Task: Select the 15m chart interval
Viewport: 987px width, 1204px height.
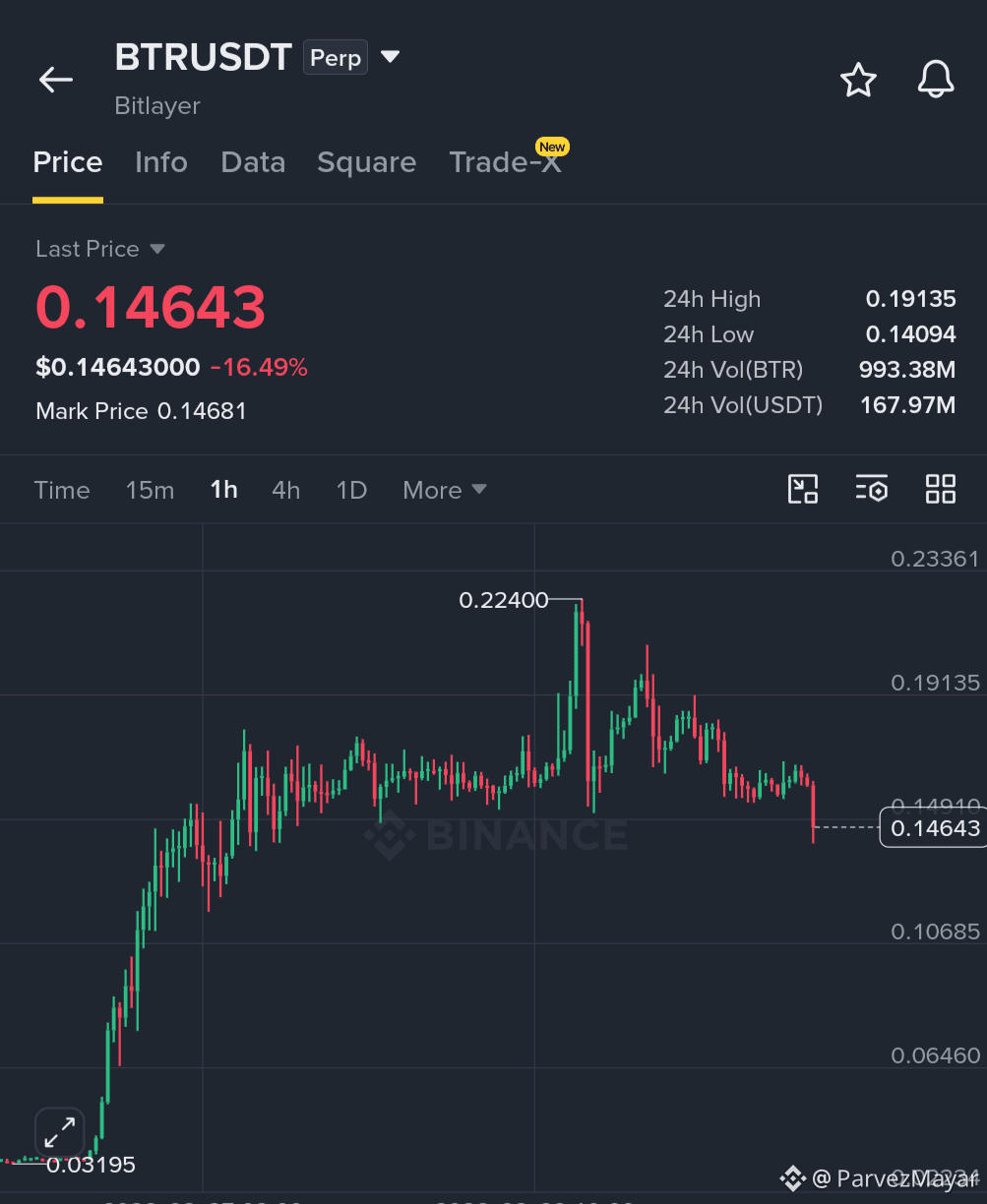Action: coord(150,490)
